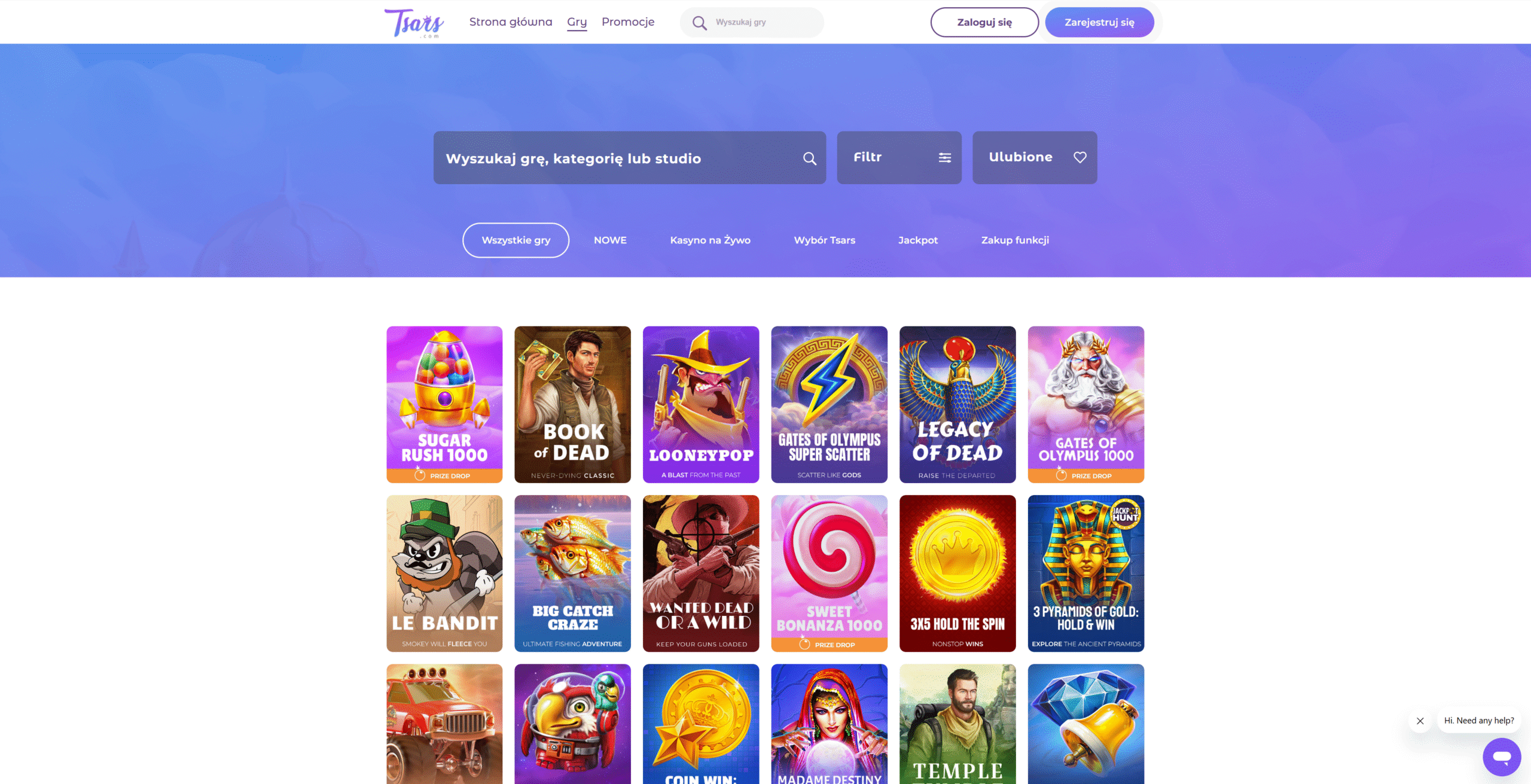Open the Filtr options
The height and width of the screenshot is (784, 1531).
point(899,158)
